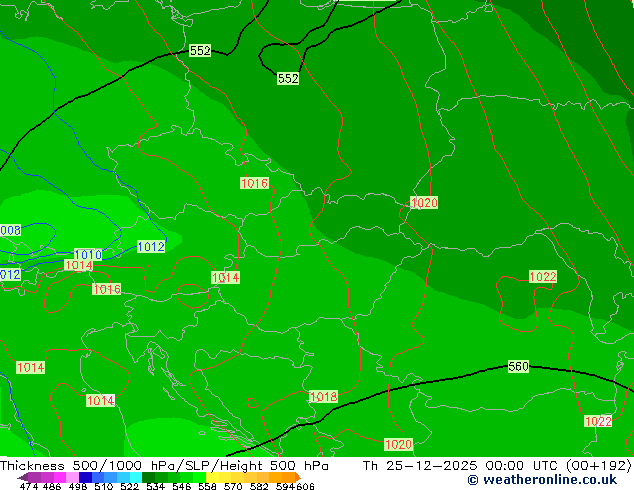Click the red 1018 isobar label
Screen dimensions: 634x490
coord(323,397)
